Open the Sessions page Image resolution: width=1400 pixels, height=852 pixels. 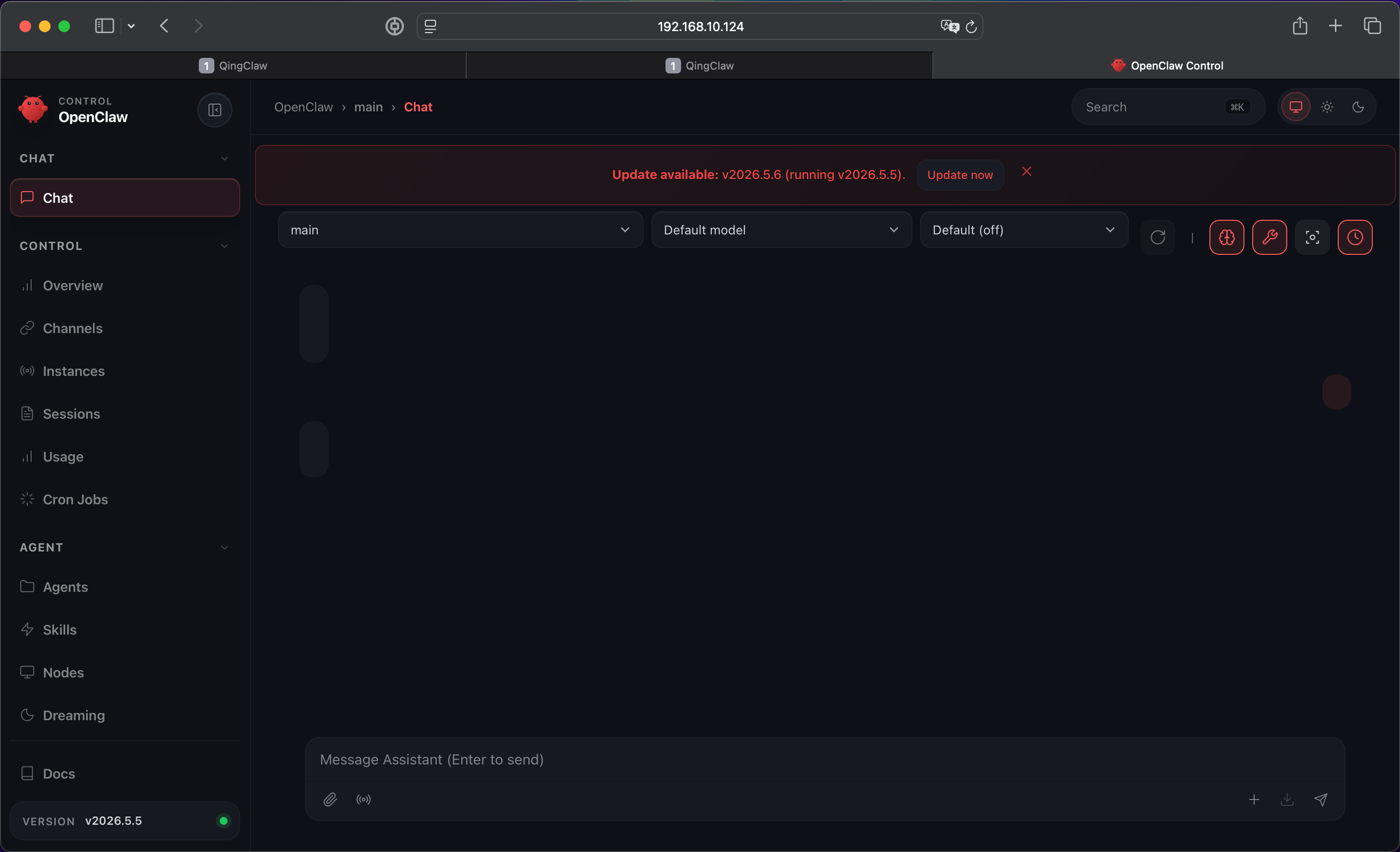click(125, 414)
